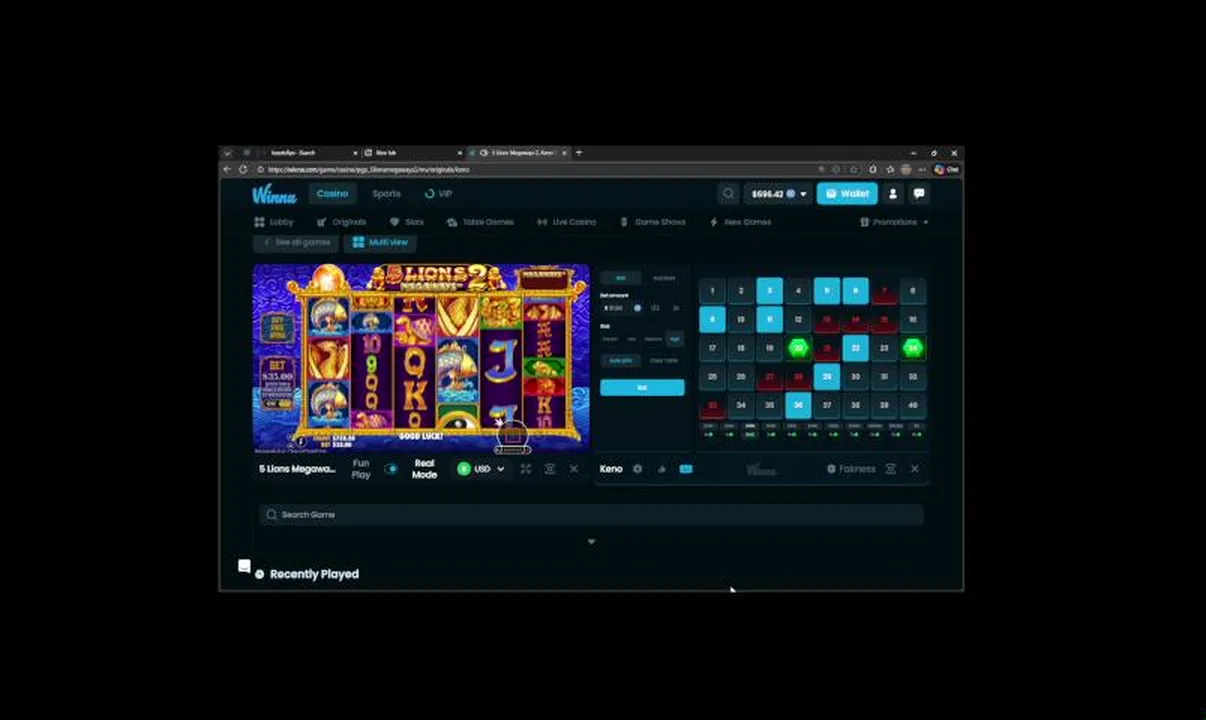The height and width of the screenshot is (720, 1206).
Task: Open the Live Casino category
Action: point(566,222)
